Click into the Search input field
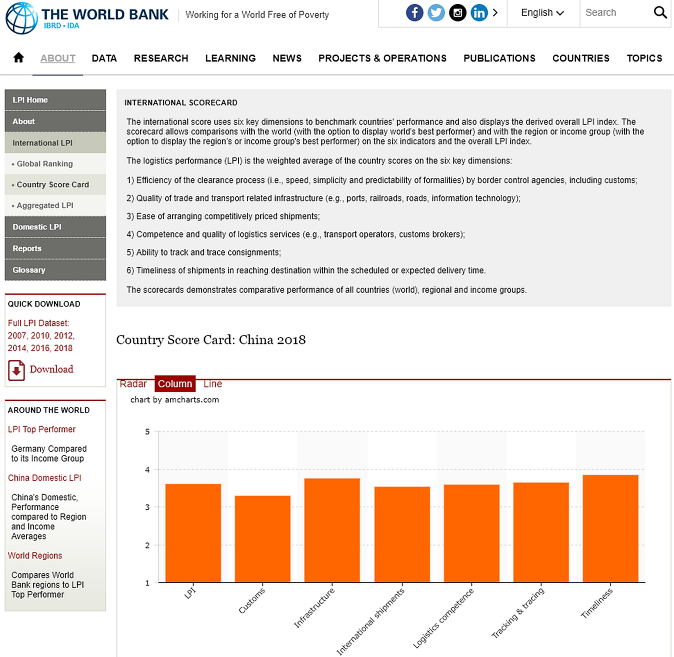 tap(612, 13)
